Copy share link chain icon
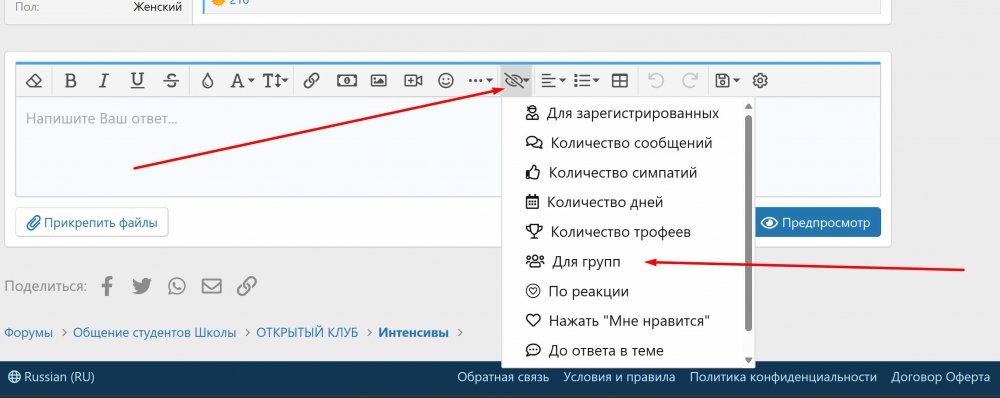The width and height of the screenshot is (1000, 398). 247,286
